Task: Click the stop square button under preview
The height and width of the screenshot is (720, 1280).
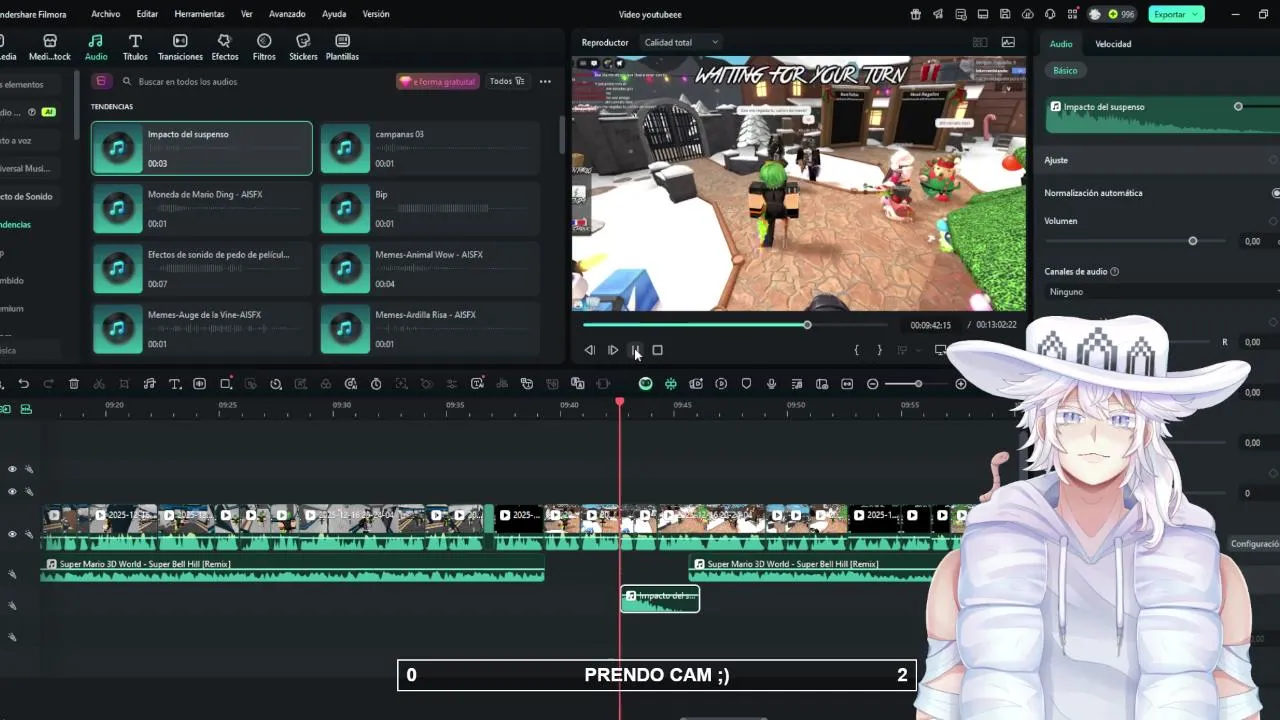Action: point(657,350)
